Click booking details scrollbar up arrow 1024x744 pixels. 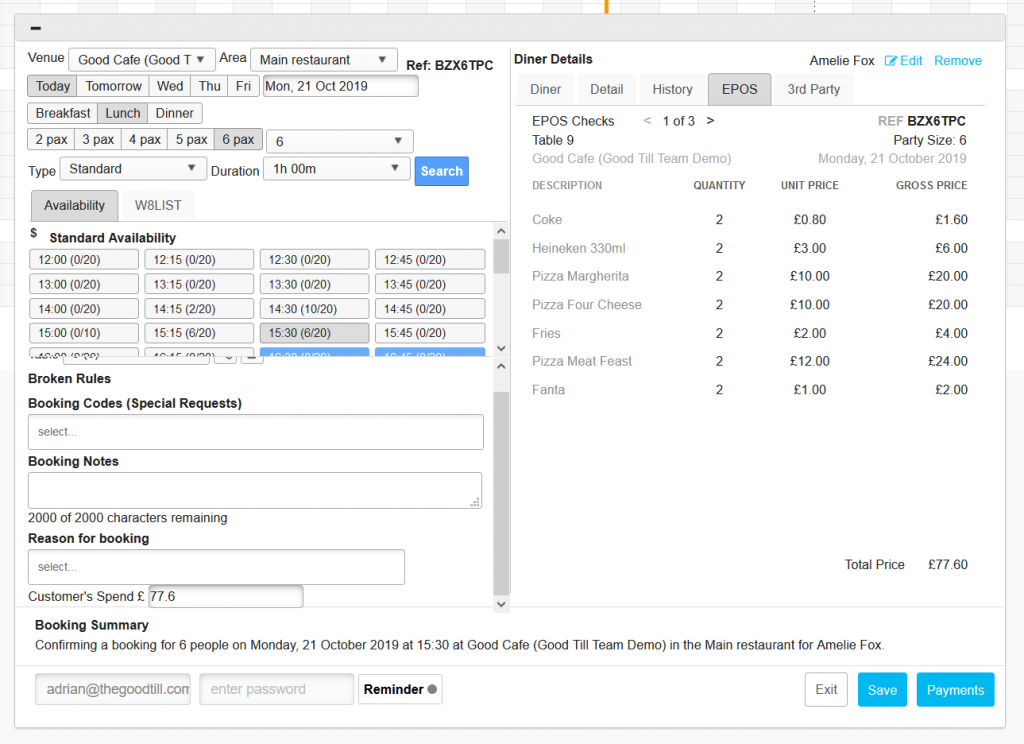501,366
